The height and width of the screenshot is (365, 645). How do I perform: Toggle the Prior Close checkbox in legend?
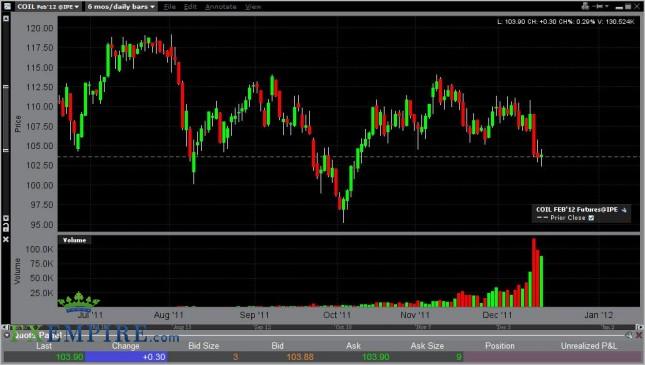[x=591, y=218]
